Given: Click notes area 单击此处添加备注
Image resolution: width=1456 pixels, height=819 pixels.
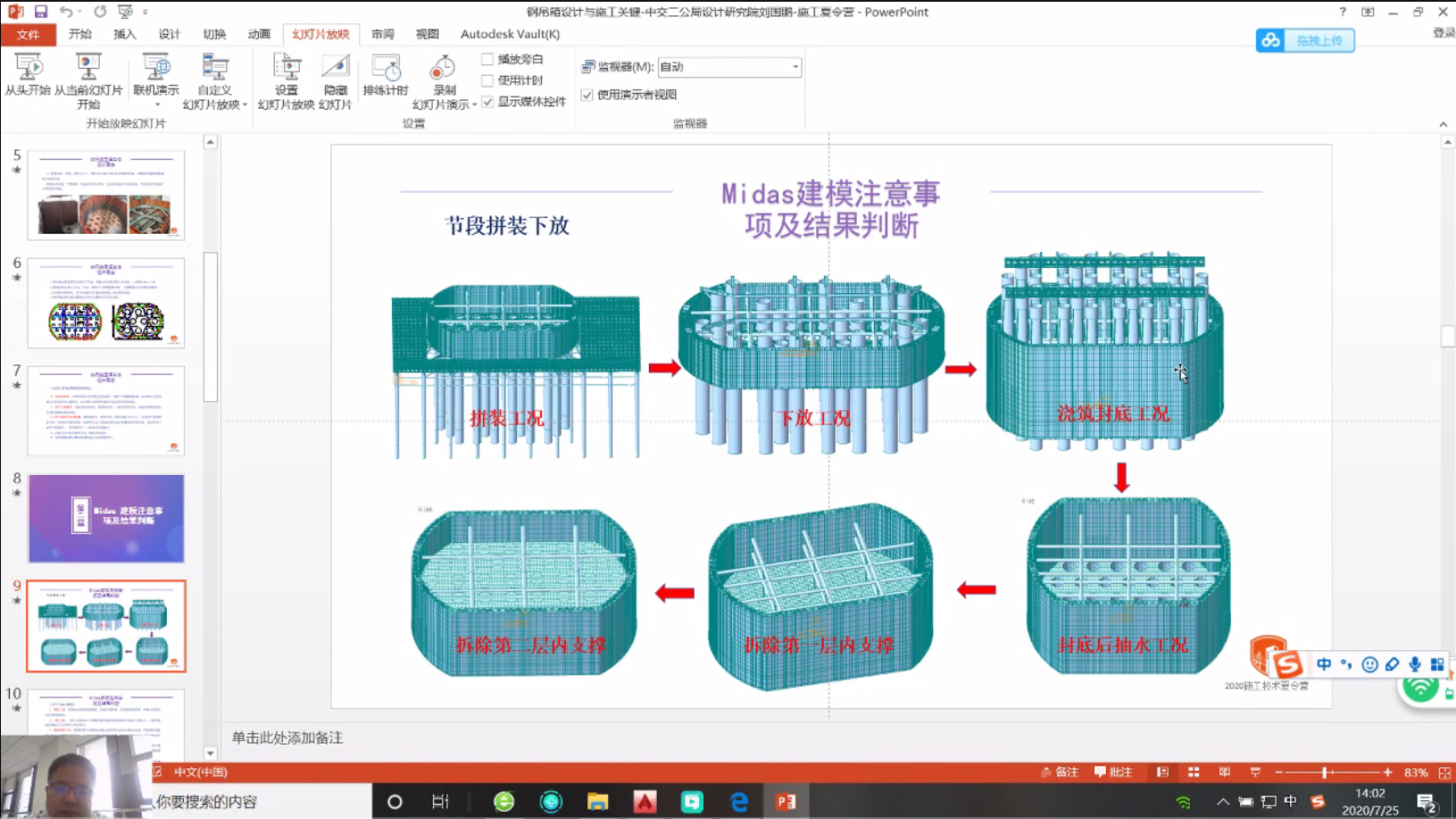Looking at the screenshot, I should 287,739.
